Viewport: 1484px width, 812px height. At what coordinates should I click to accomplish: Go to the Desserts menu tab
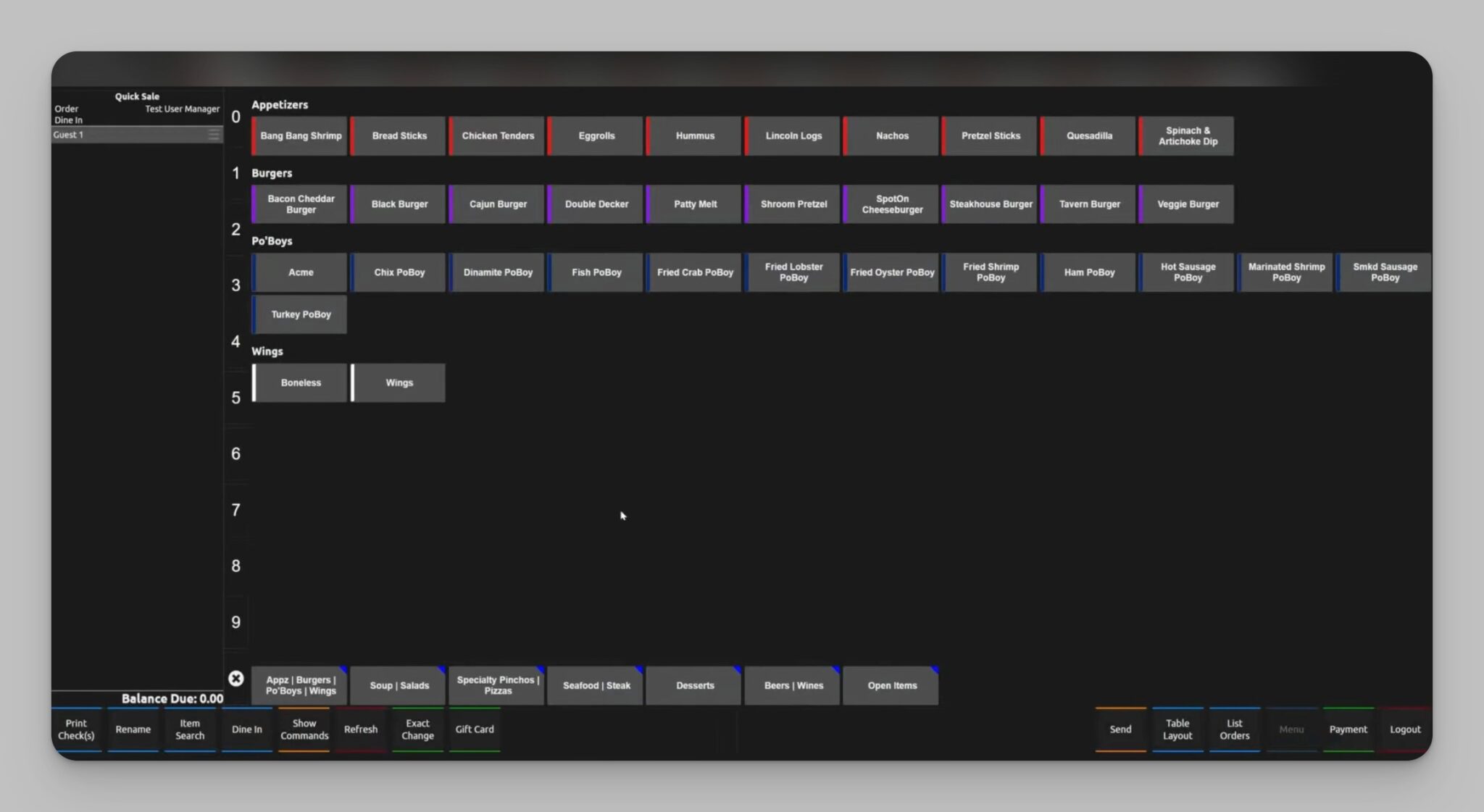(693, 685)
